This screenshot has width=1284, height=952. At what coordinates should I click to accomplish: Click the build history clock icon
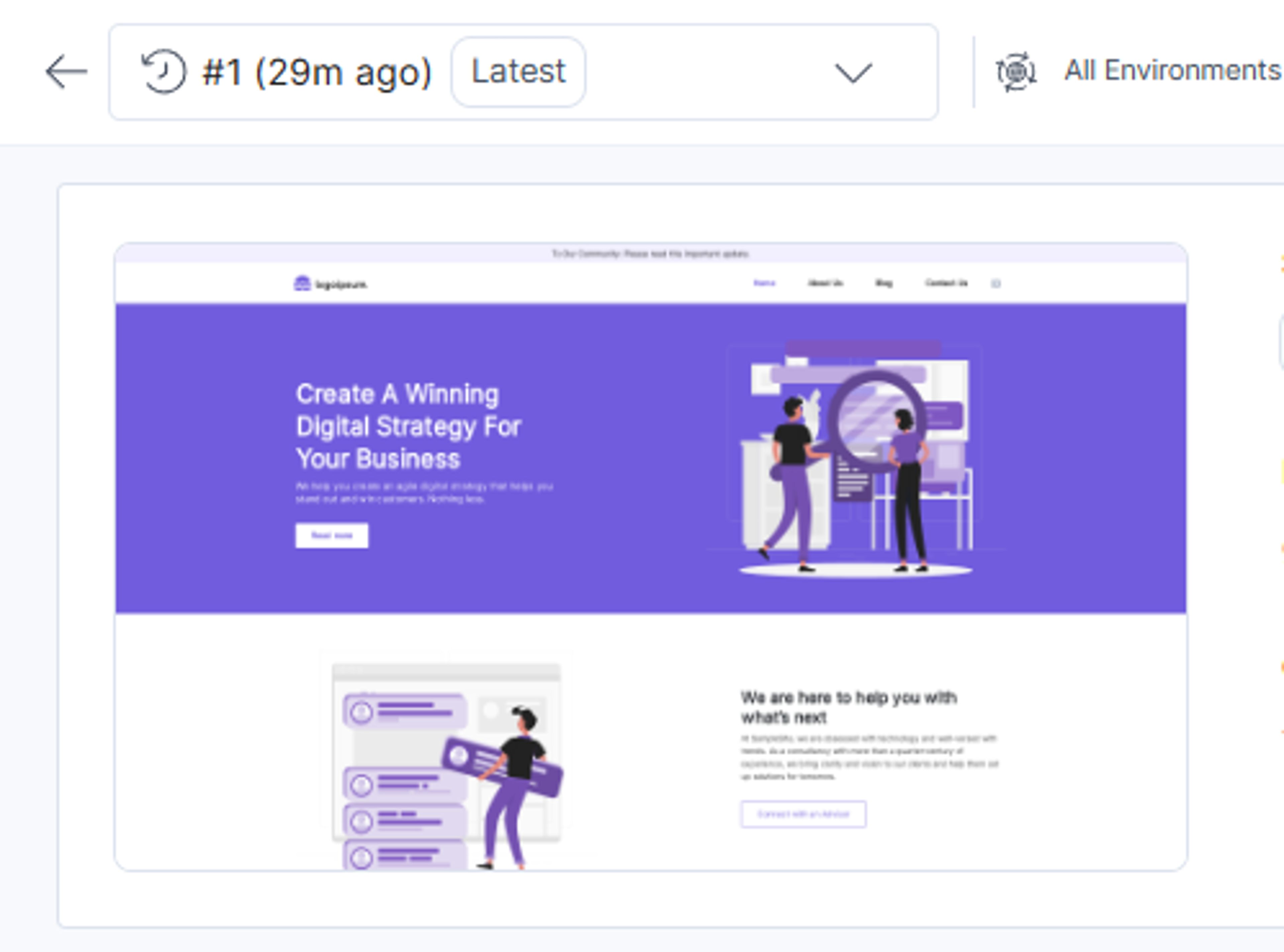(164, 72)
